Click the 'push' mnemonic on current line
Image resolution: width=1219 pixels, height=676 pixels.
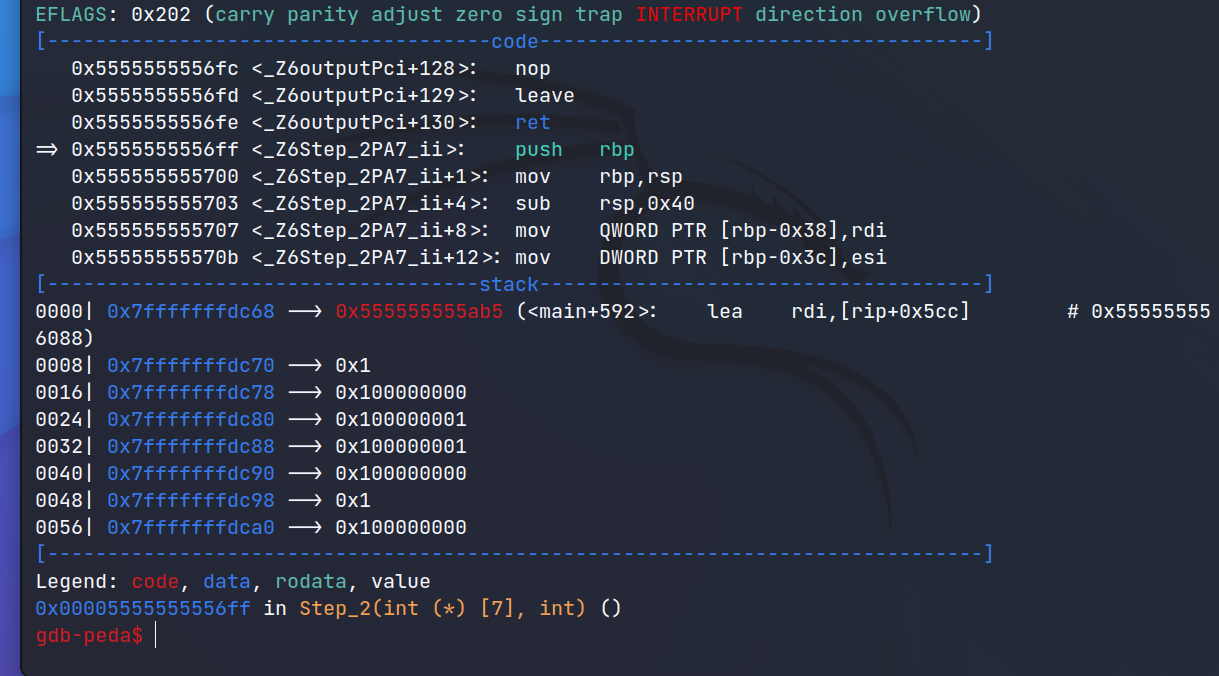(539, 150)
